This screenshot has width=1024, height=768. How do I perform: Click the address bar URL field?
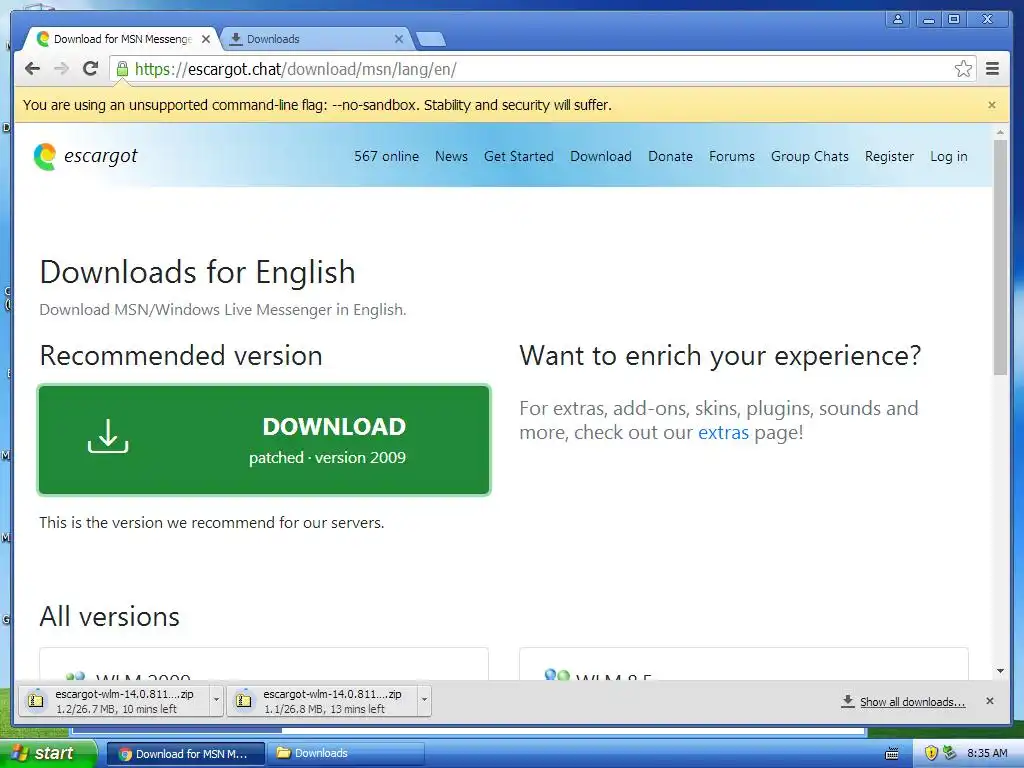(542, 69)
